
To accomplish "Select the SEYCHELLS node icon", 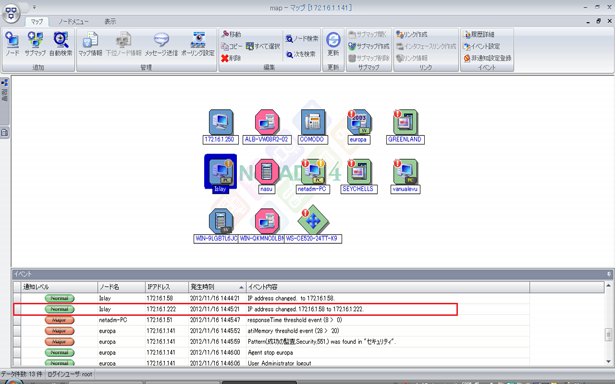I will (x=359, y=172).
